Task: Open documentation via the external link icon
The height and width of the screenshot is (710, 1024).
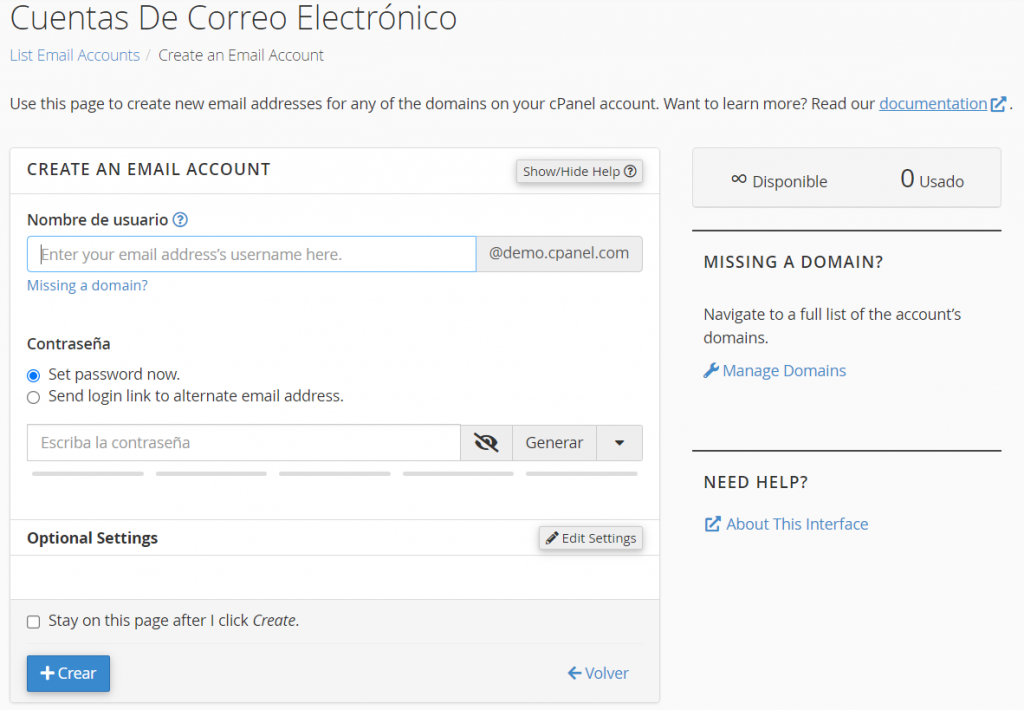Action: coord(998,103)
